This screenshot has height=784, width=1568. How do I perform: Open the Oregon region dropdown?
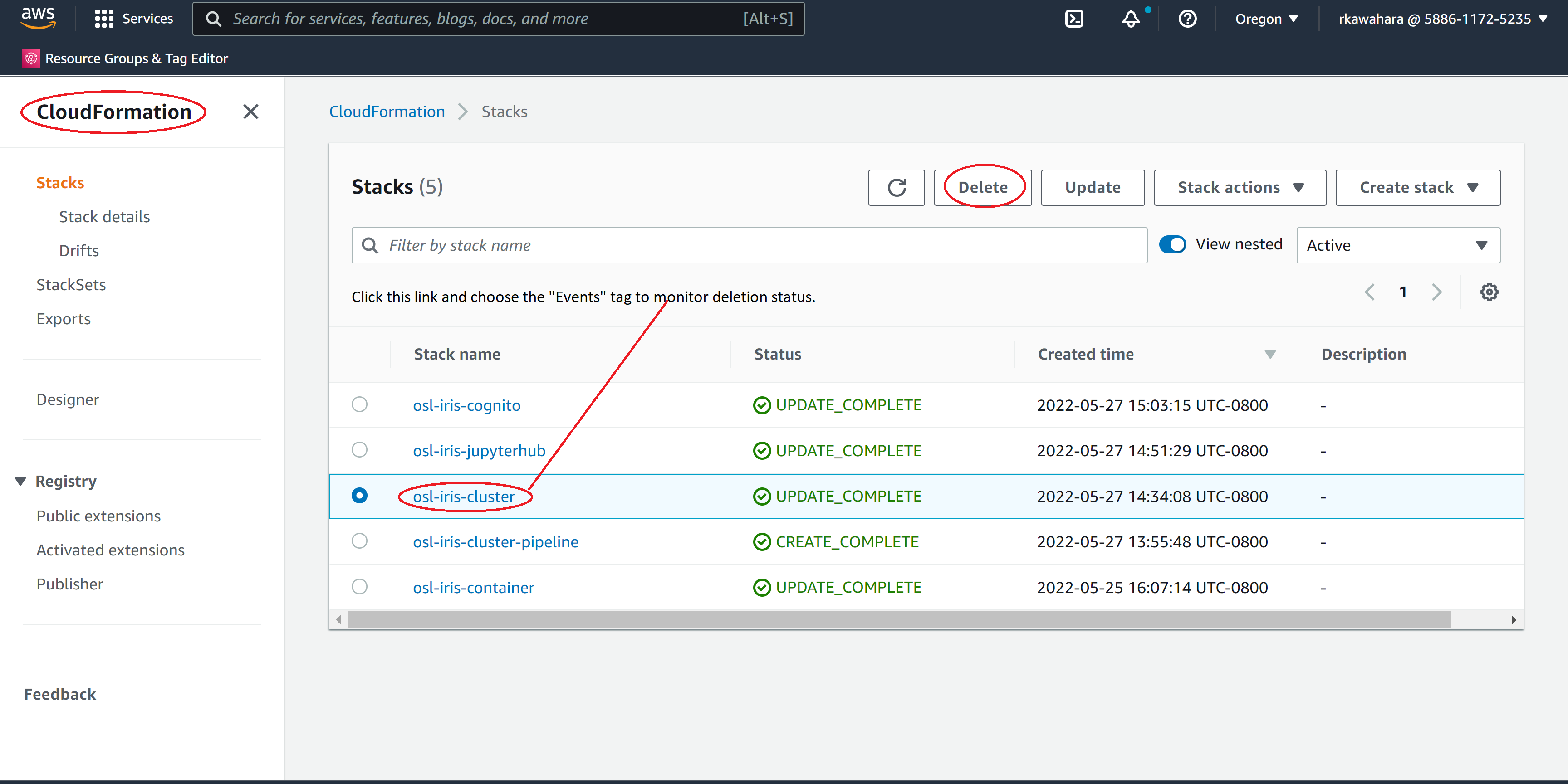pyautogui.click(x=1266, y=19)
